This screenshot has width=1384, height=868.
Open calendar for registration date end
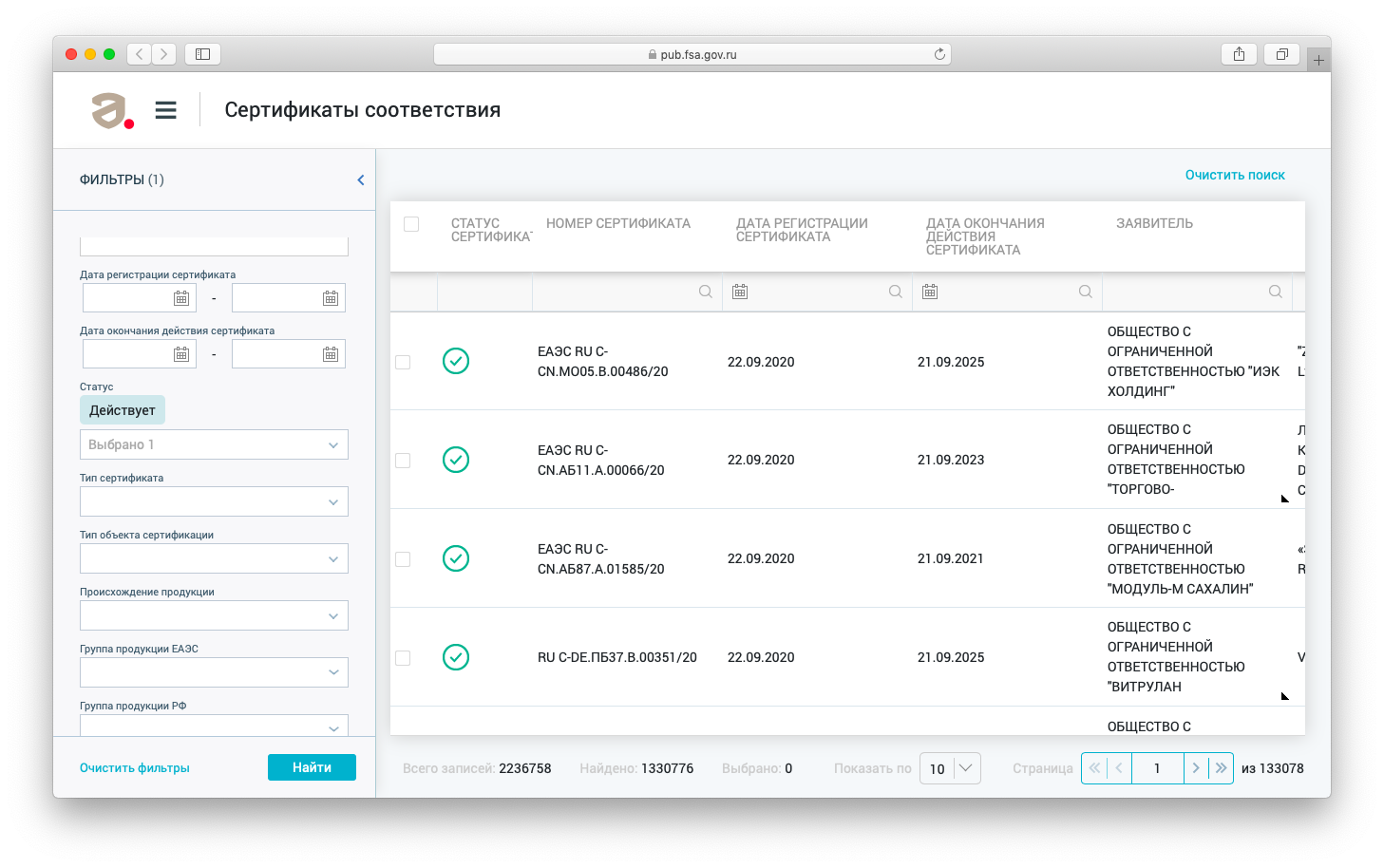(331, 298)
